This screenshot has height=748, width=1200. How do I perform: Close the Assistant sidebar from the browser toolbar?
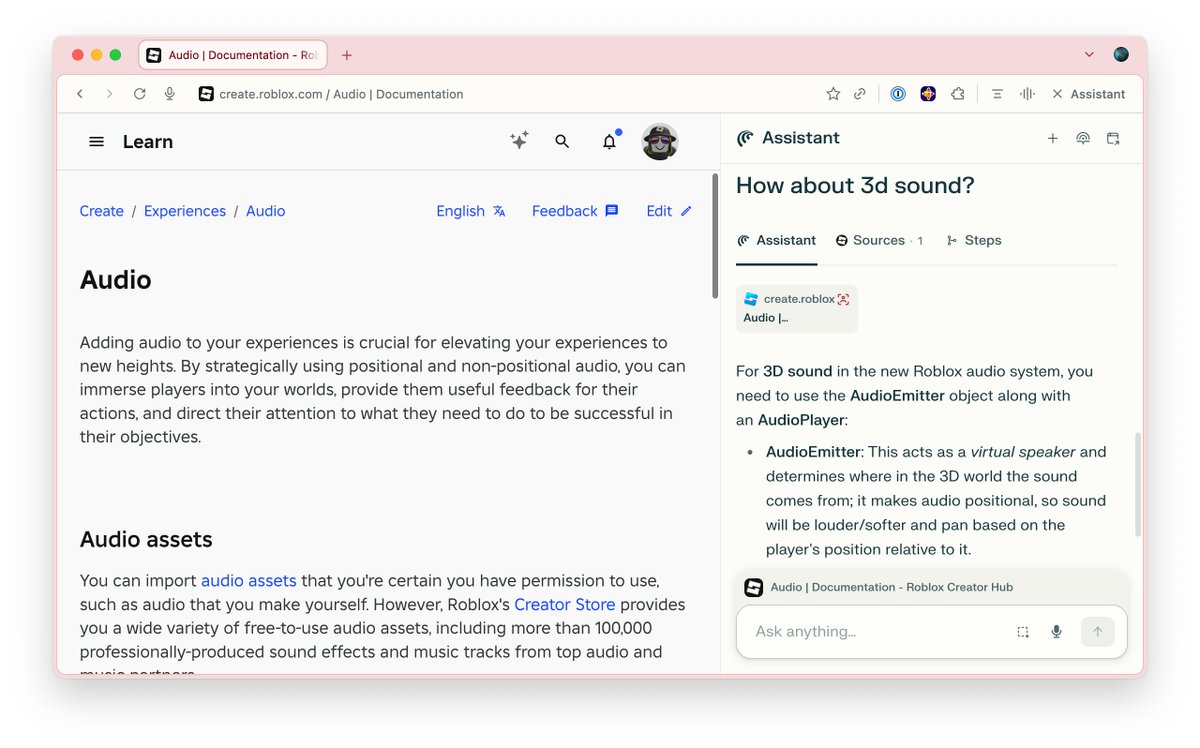1087,94
